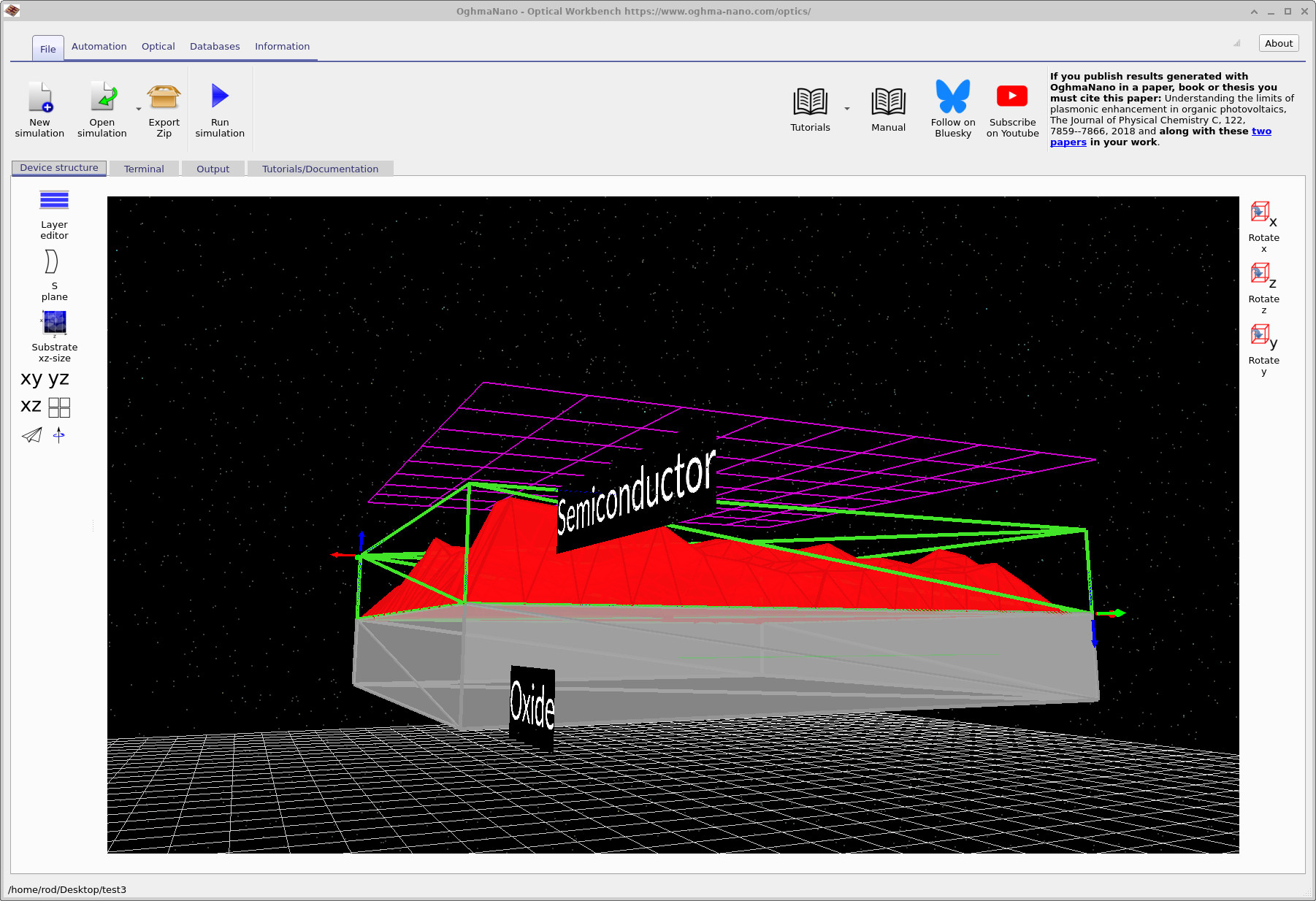Open the Tutorials dropdown arrow
The image size is (1316, 901).
[846, 107]
